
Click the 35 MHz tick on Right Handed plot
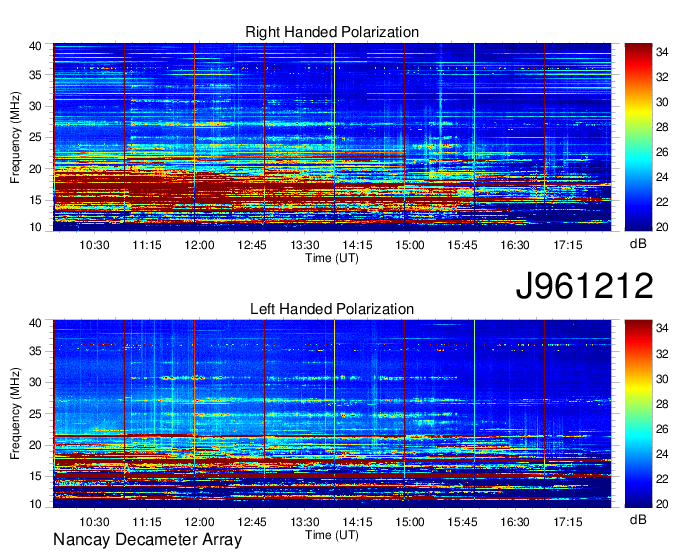pyautogui.click(x=35, y=75)
